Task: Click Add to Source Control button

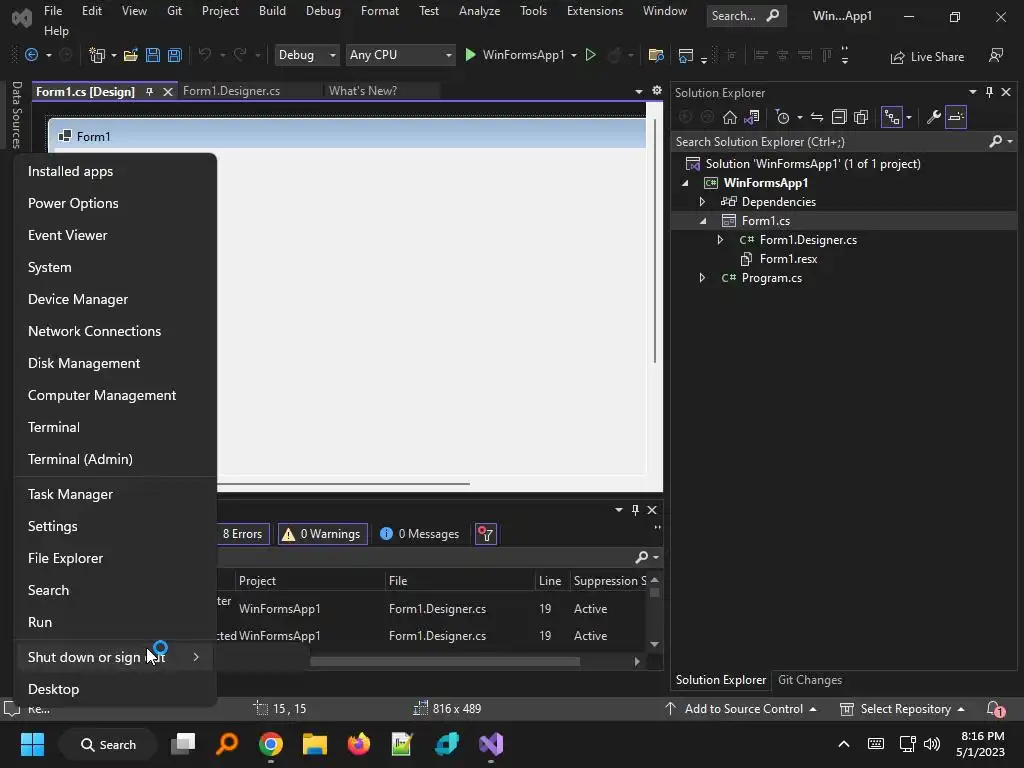Action: click(x=742, y=709)
